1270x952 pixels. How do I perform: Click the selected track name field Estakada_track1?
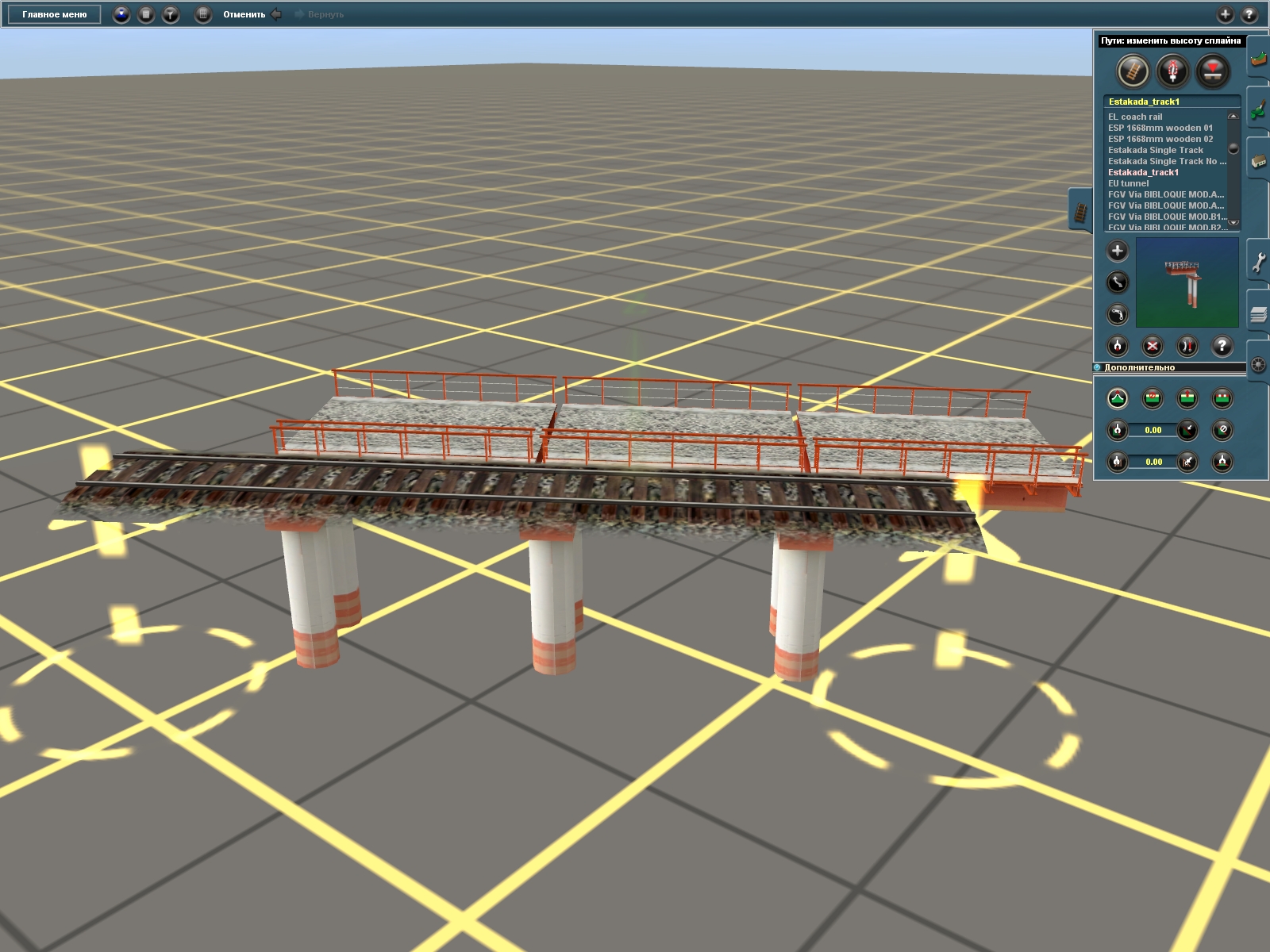[1172, 102]
